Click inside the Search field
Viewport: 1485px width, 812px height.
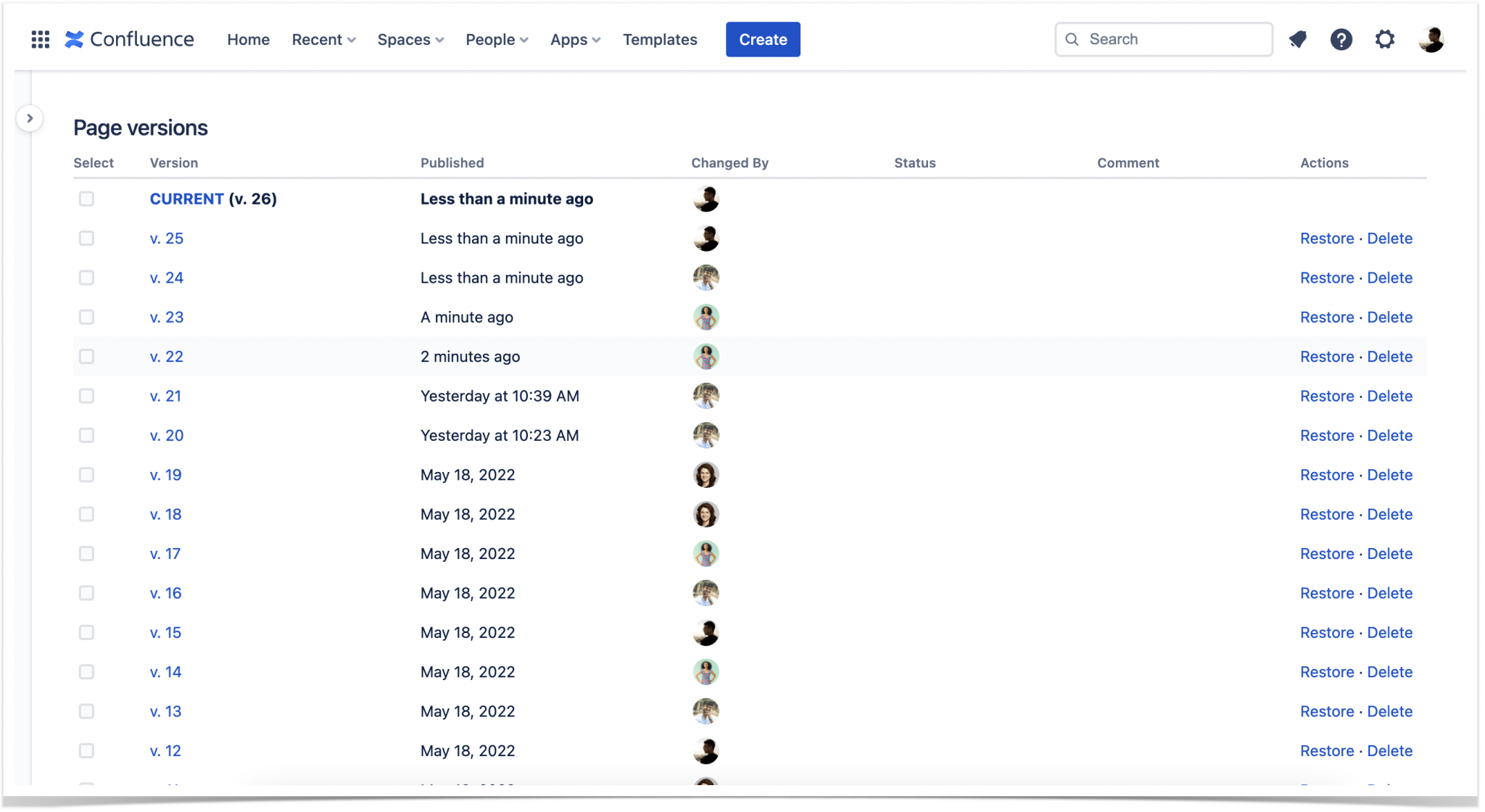(x=1164, y=39)
